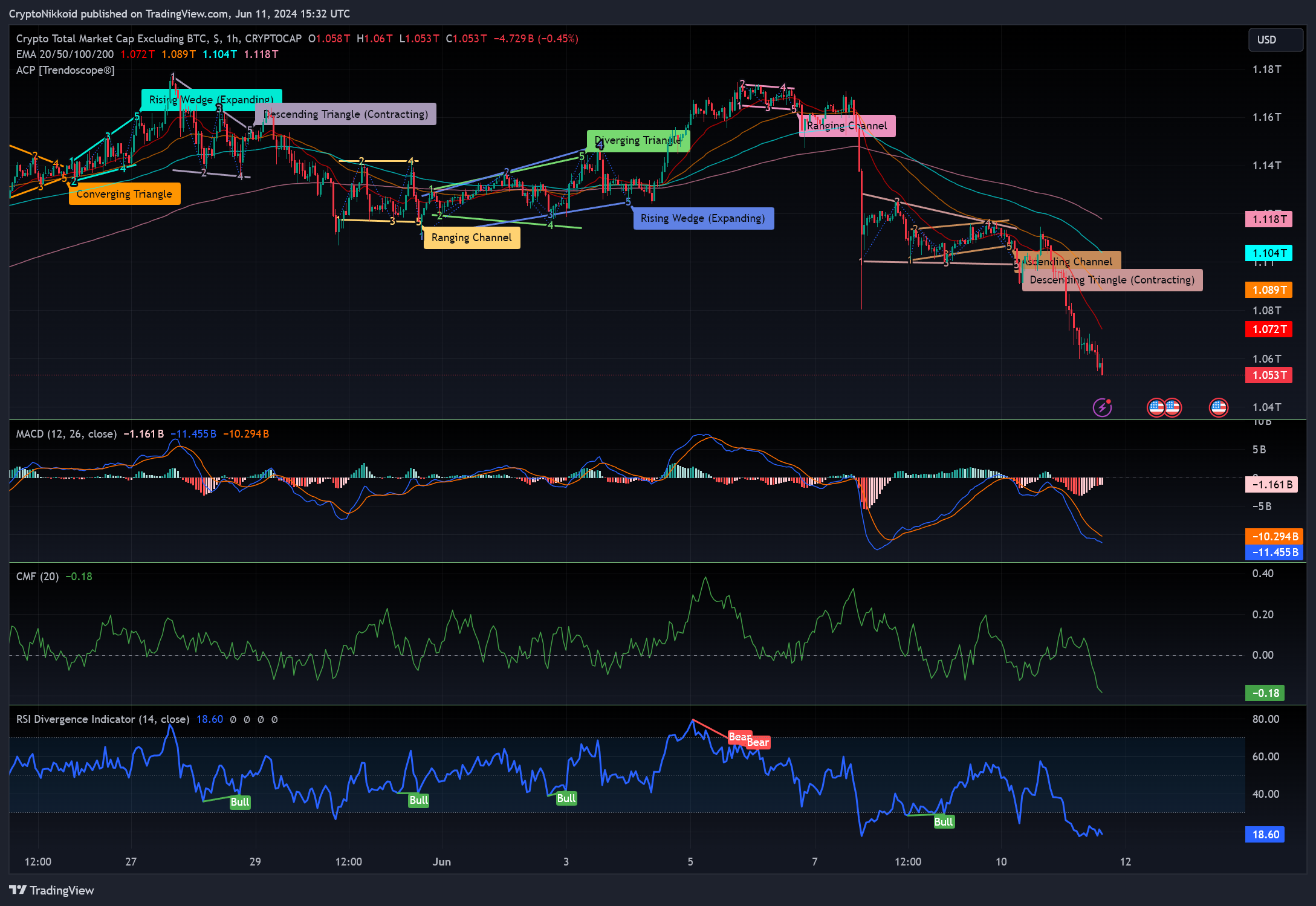This screenshot has width=1316, height=906.
Task: Select the ACP [Trendoscope®] indicator legend
Action: click(65, 70)
